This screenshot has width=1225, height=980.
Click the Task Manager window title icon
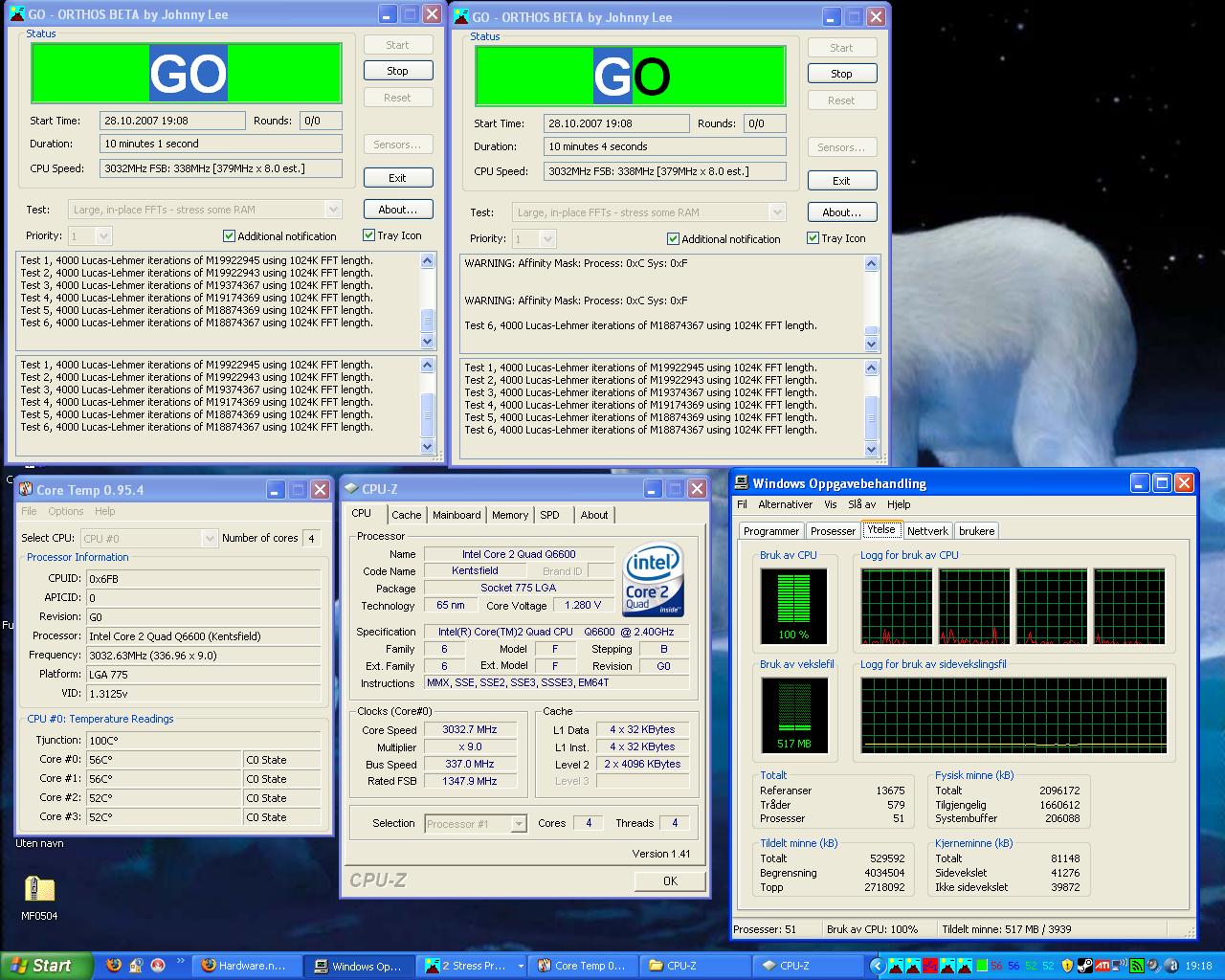pyautogui.click(x=742, y=483)
